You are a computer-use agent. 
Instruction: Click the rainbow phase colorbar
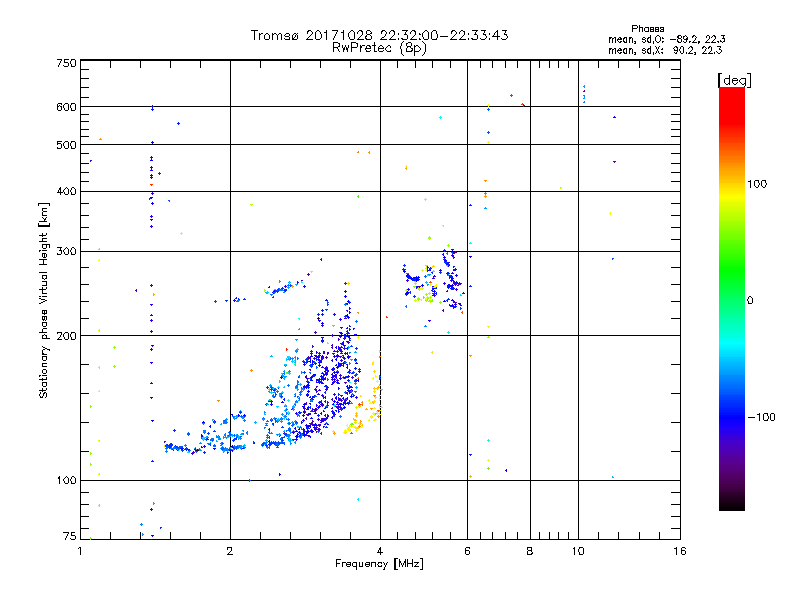[732, 298]
